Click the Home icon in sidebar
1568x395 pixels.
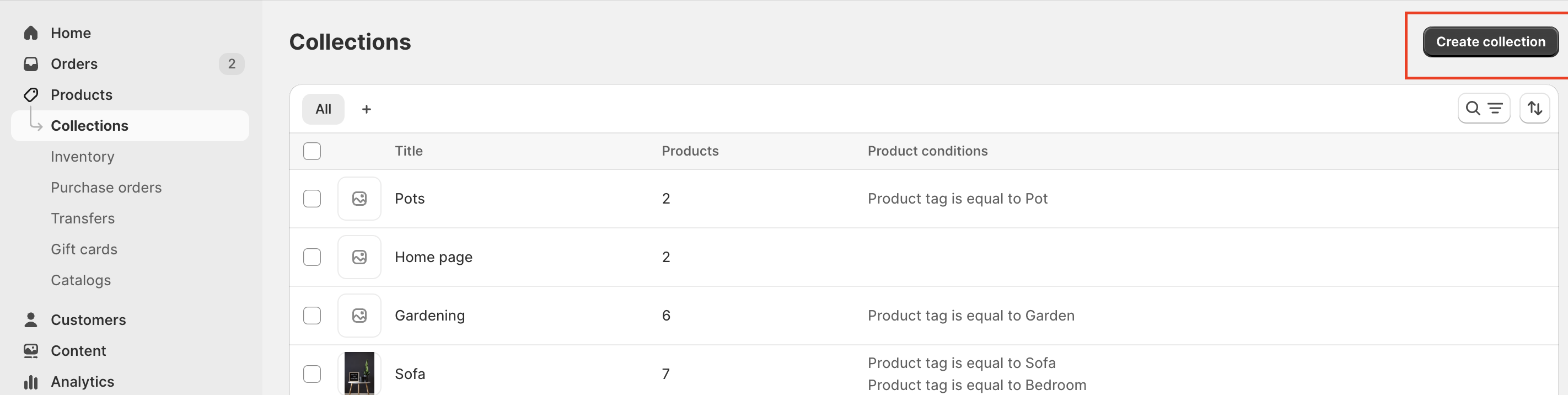(x=31, y=33)
